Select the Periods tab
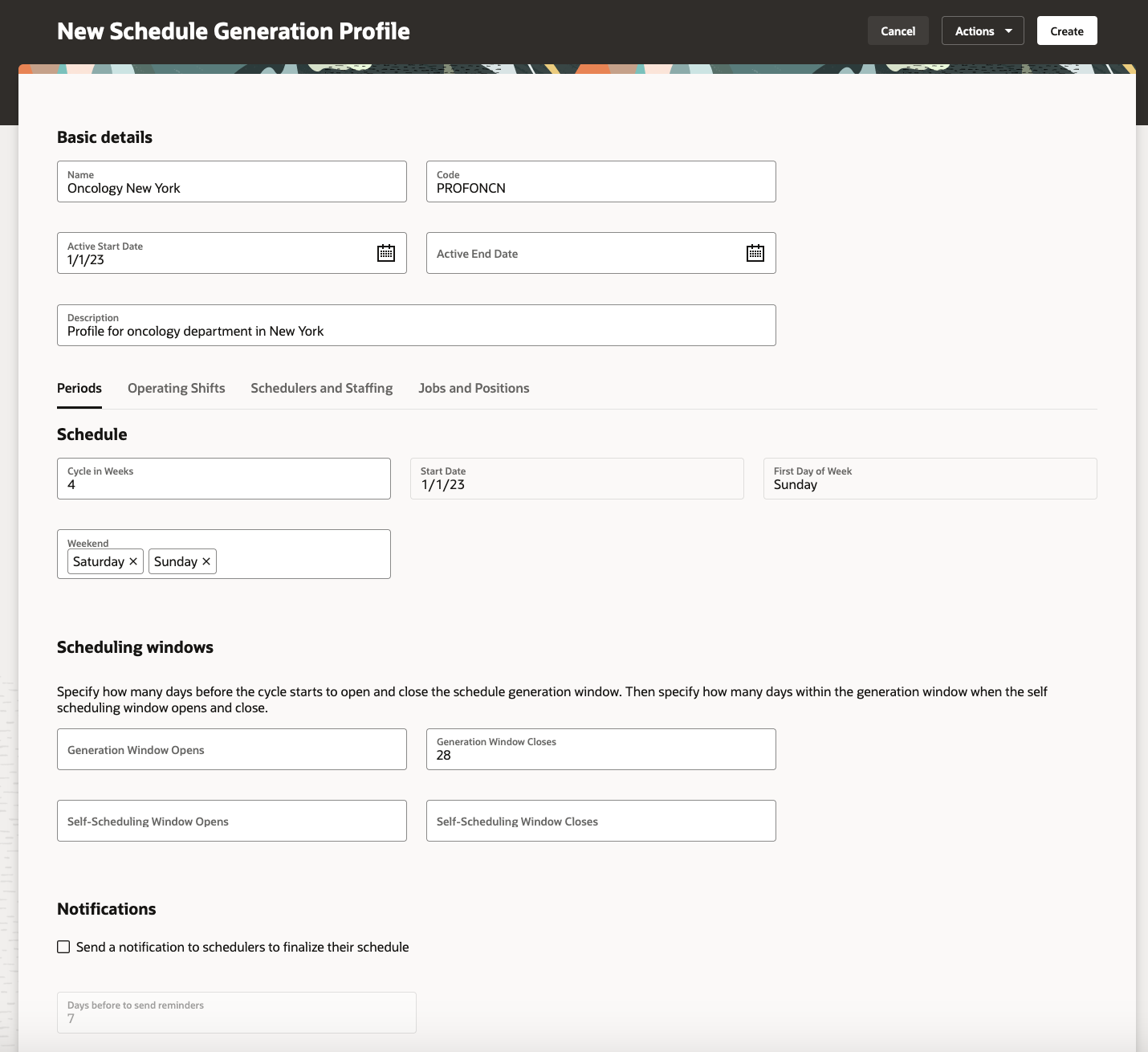Viewport: 1148px width, 1052px height. click(x=79, y=388)
